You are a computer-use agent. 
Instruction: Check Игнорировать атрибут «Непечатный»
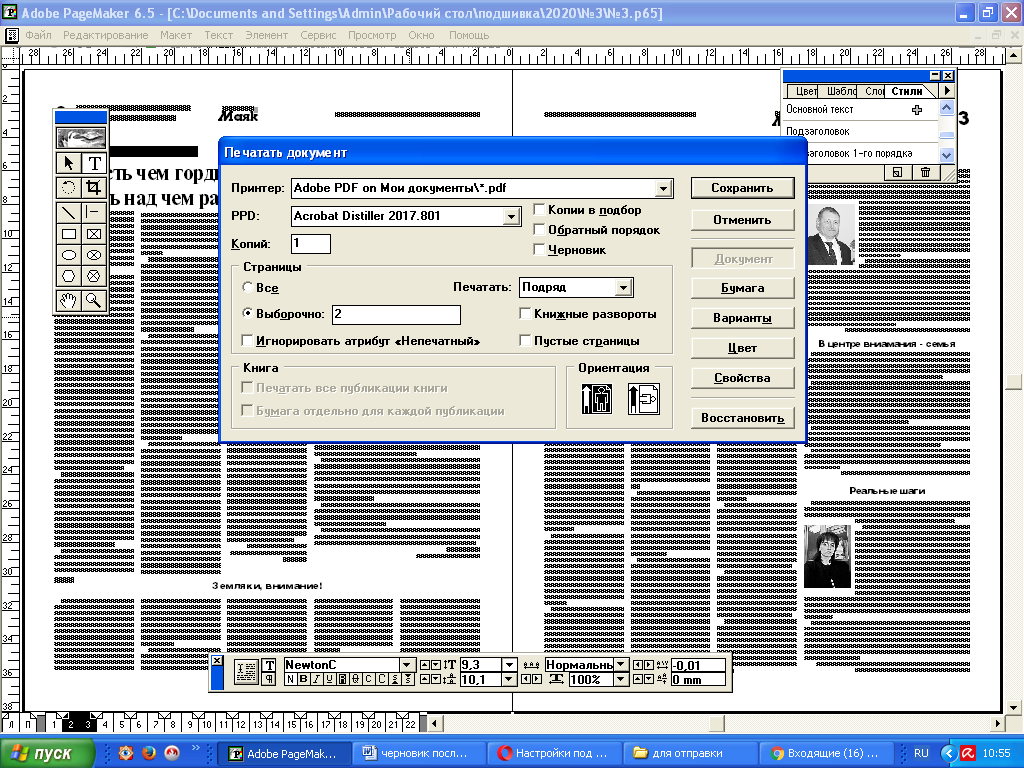pos(247,340)
